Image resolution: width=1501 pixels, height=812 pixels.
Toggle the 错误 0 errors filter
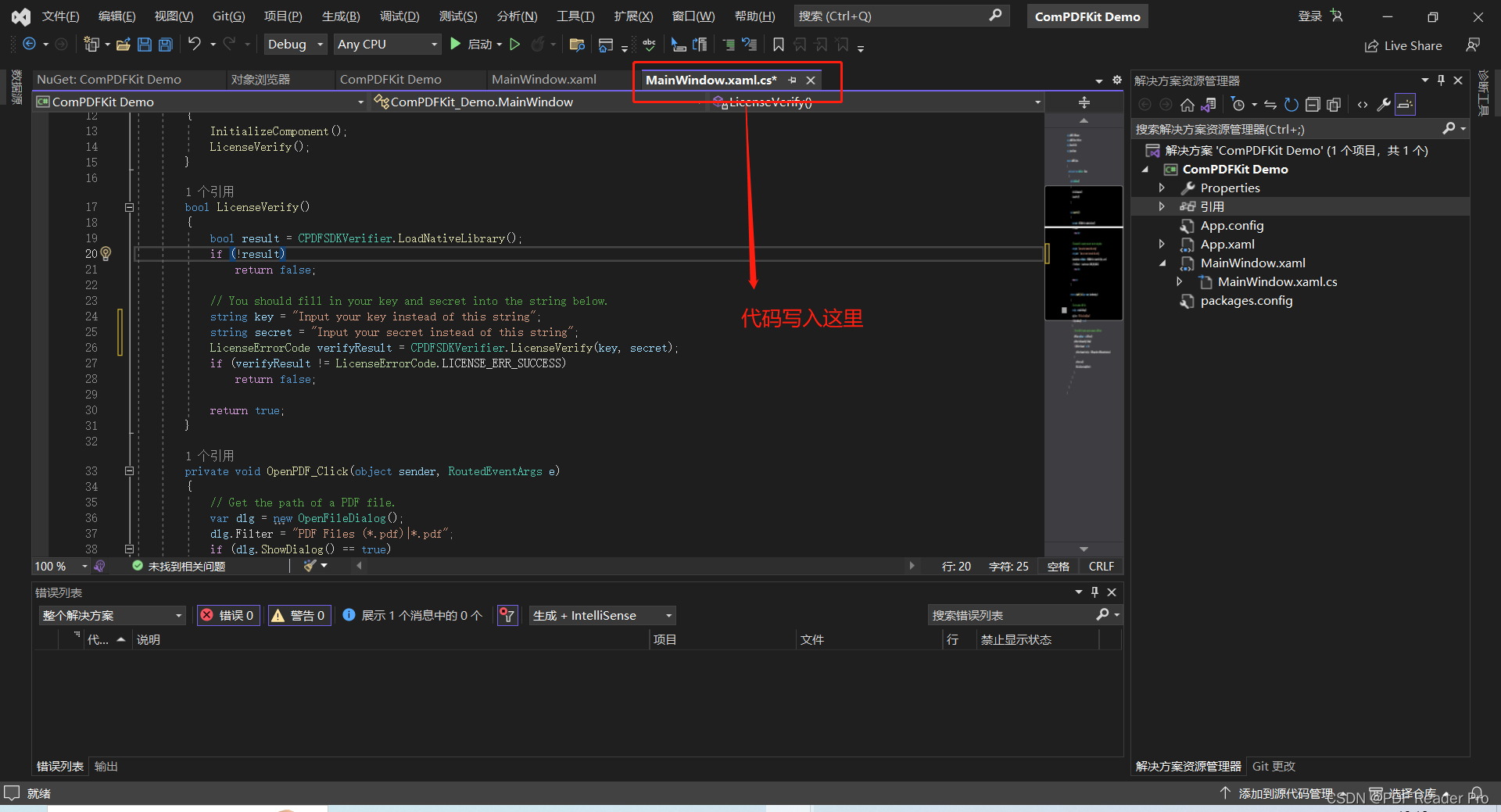pyautogui.click(x=228, y=616)
